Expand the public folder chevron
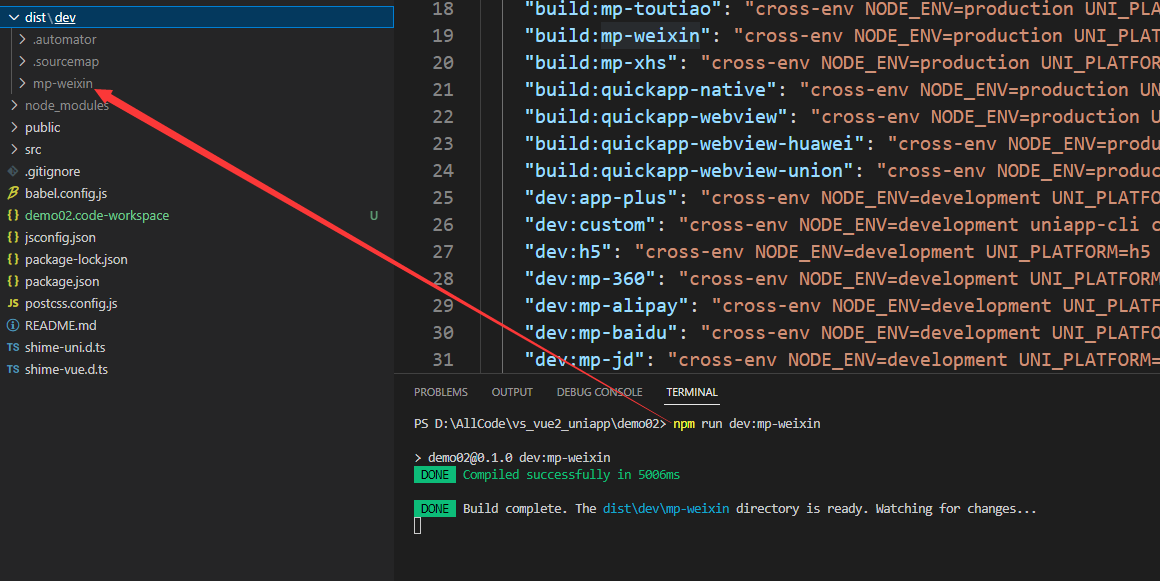Image resolution: width=1160 pixels, height=581 pixels. (13, 127)
